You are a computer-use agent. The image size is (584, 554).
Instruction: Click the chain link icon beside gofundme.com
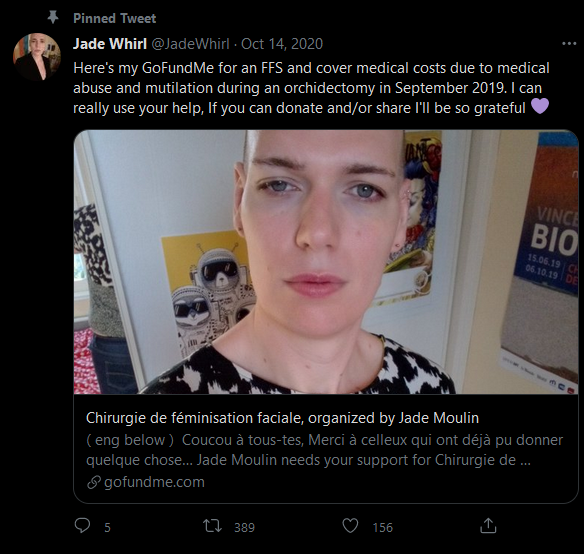click(93, 482)
